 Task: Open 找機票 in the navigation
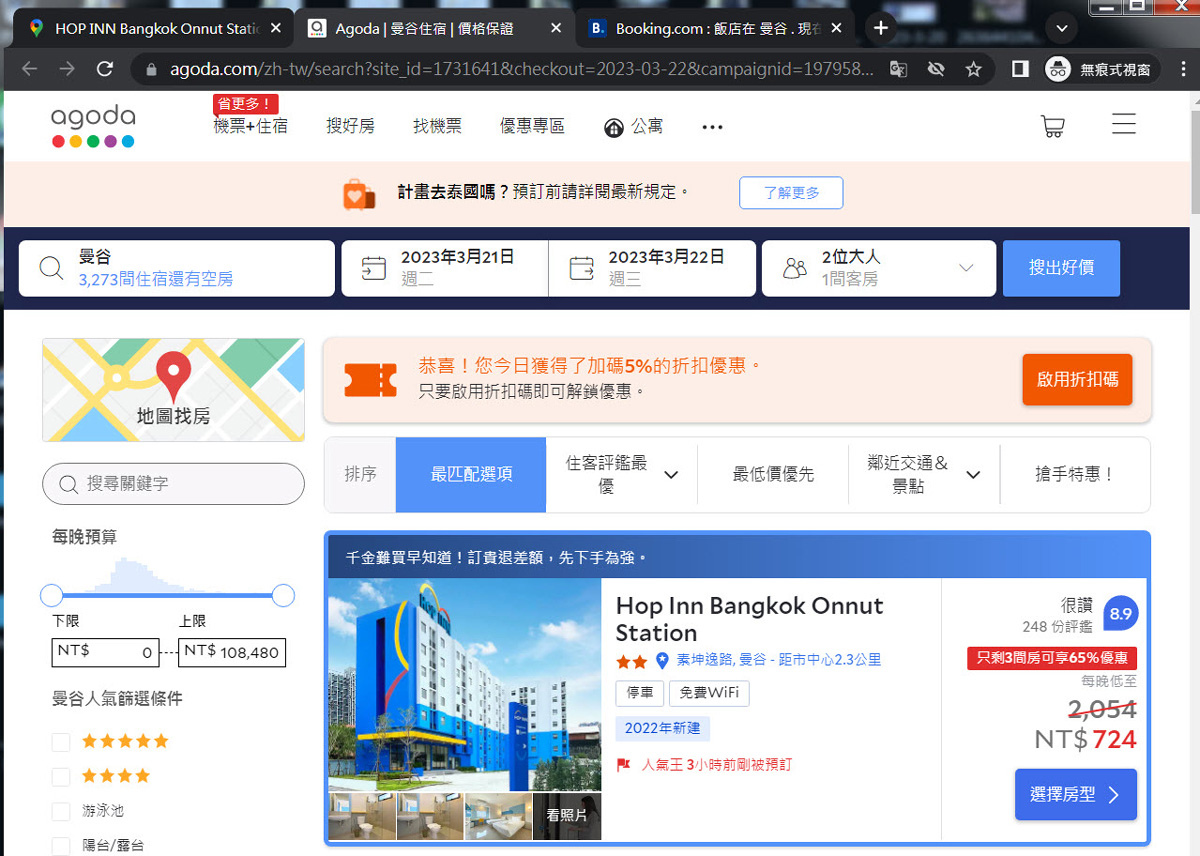[x=437, y=126]
